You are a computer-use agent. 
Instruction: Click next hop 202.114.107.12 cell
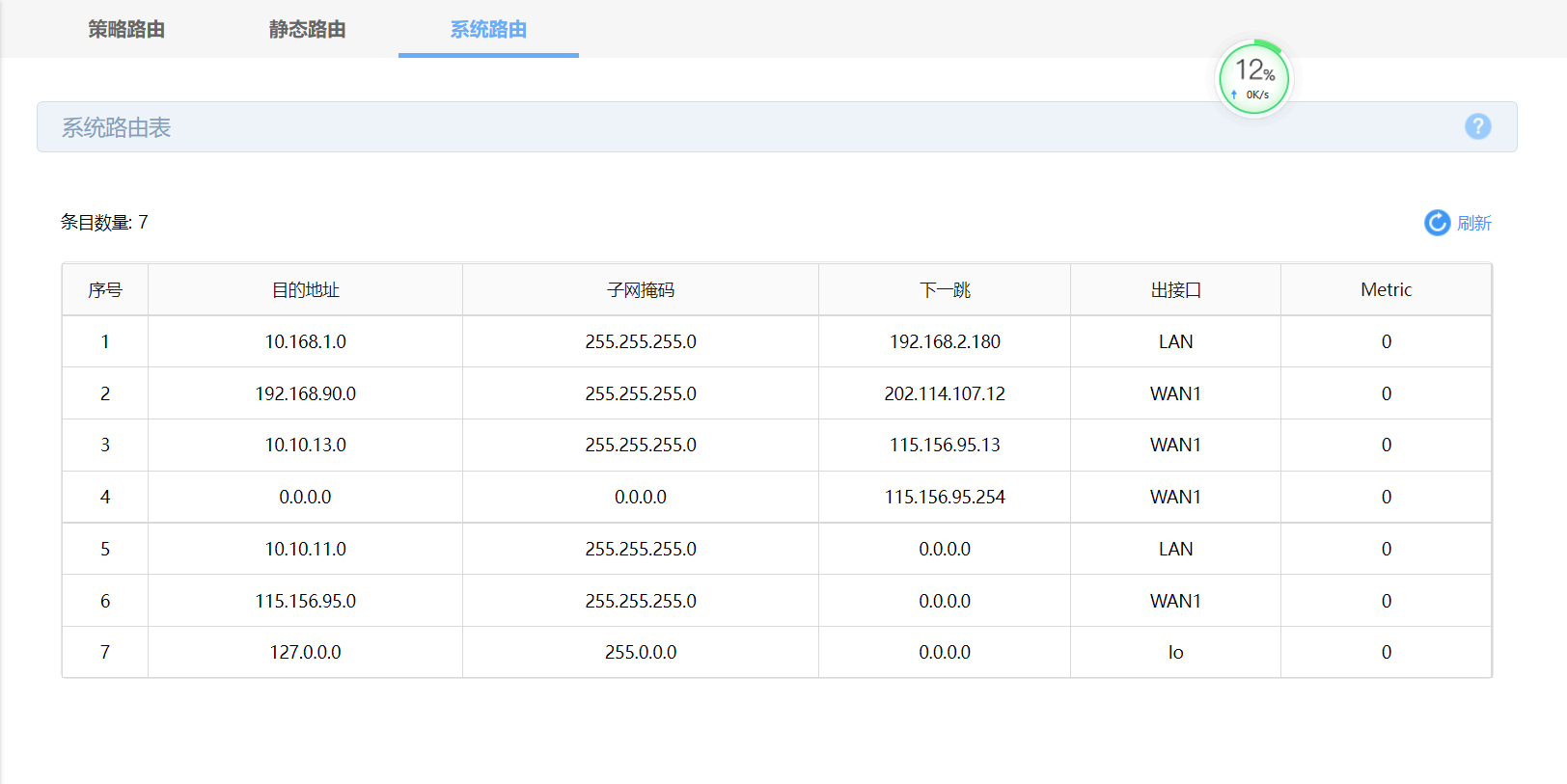click(945, 393)
